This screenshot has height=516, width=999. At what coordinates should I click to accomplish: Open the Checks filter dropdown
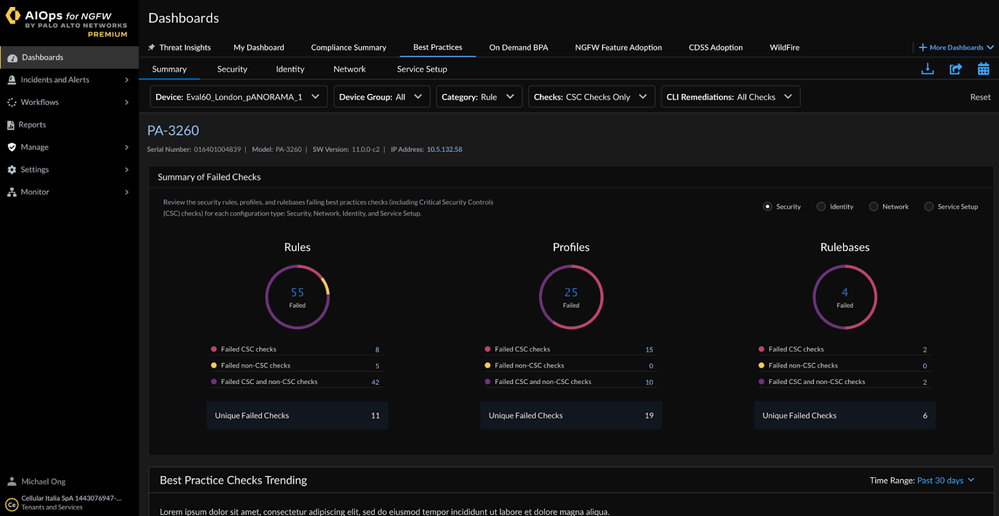coord(590,97)
